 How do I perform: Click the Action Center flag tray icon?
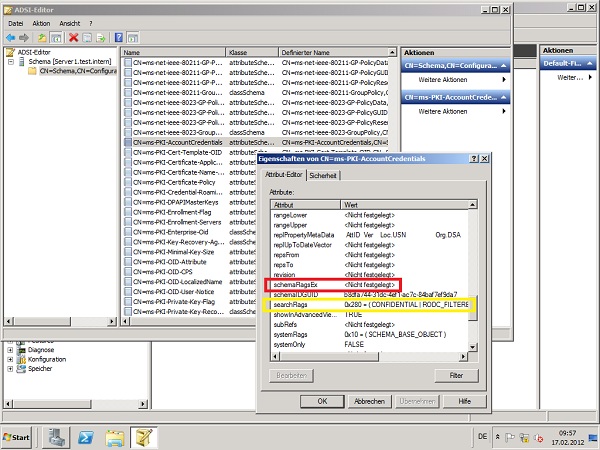tap(510, 437)
